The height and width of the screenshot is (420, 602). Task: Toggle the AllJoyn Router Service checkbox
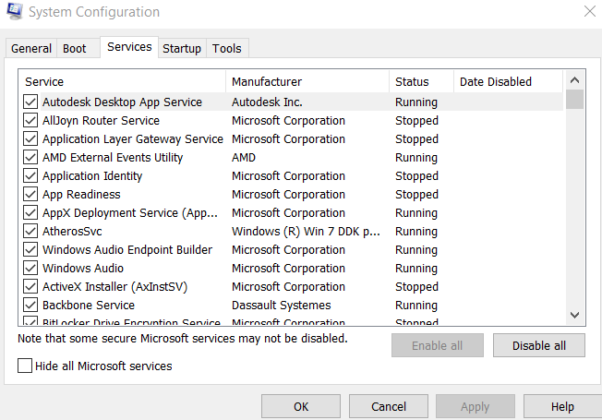(30, 121)
